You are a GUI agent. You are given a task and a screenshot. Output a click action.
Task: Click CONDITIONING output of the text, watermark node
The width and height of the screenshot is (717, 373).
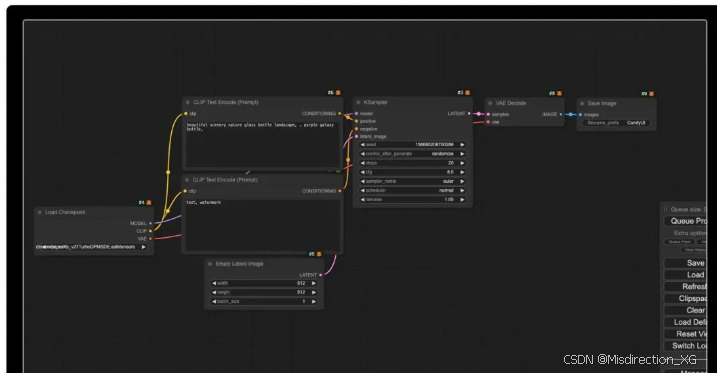click(339, 191)
